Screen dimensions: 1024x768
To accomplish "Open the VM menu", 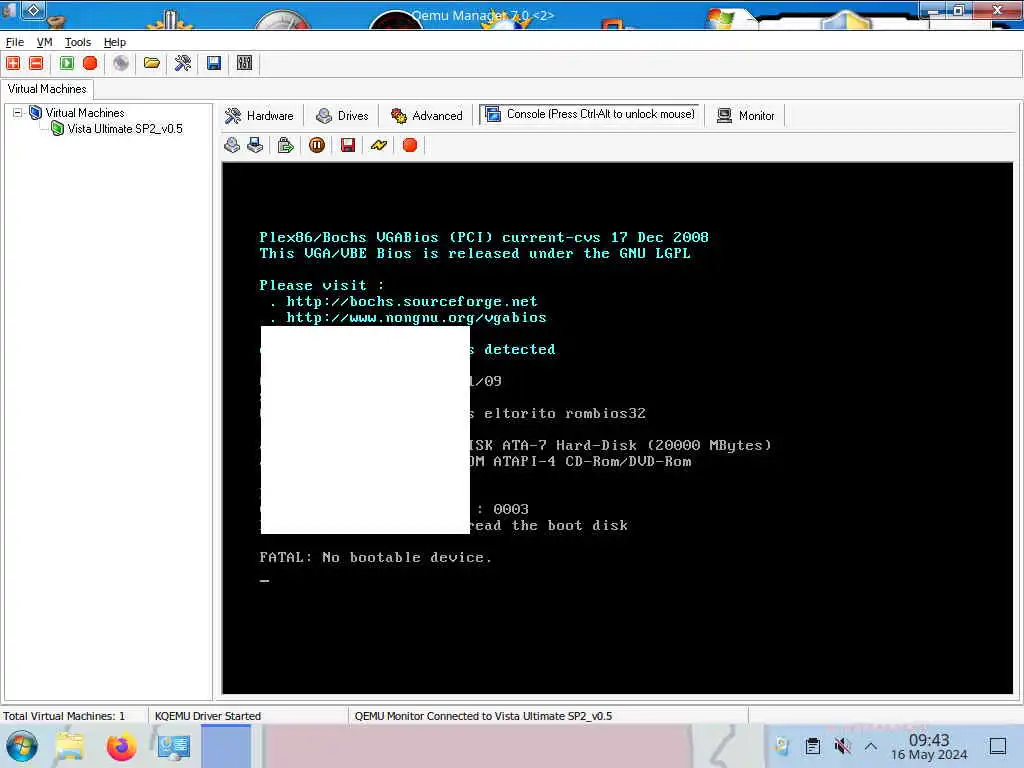I will [x=44, y=42].
